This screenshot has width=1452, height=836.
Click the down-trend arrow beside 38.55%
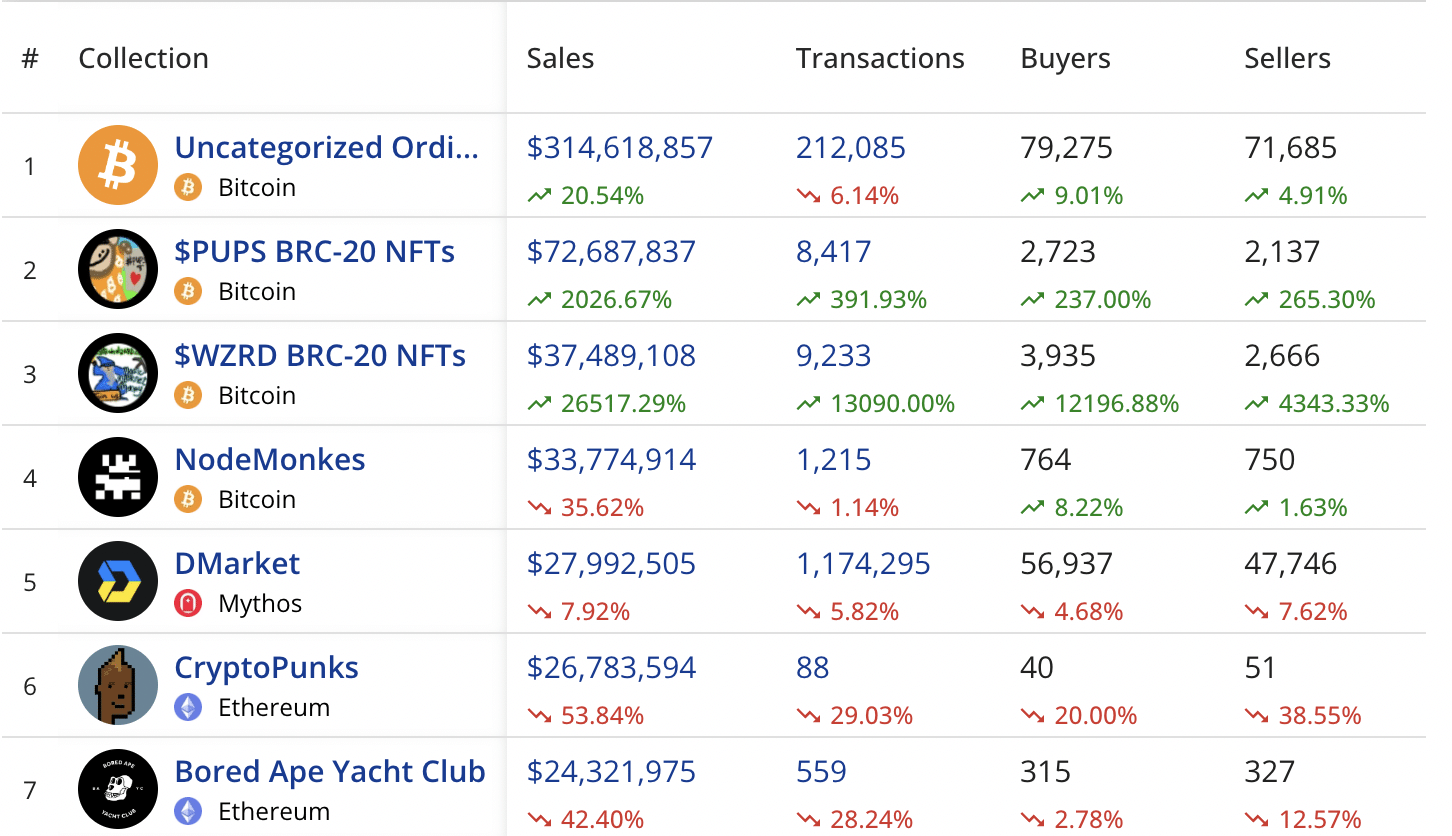1257,716
